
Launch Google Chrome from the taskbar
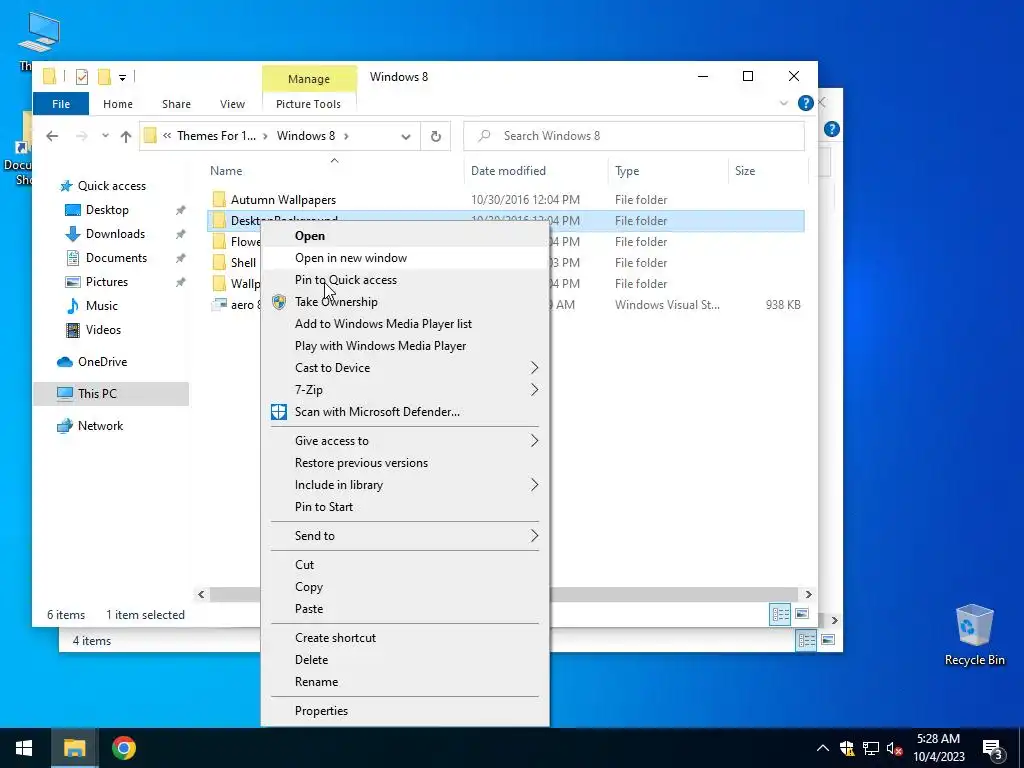(123, 748)
